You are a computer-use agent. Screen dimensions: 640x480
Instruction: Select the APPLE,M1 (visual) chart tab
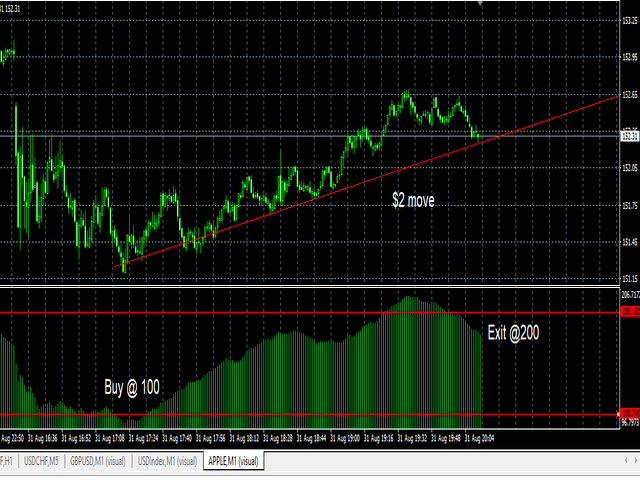coord(233,461)
